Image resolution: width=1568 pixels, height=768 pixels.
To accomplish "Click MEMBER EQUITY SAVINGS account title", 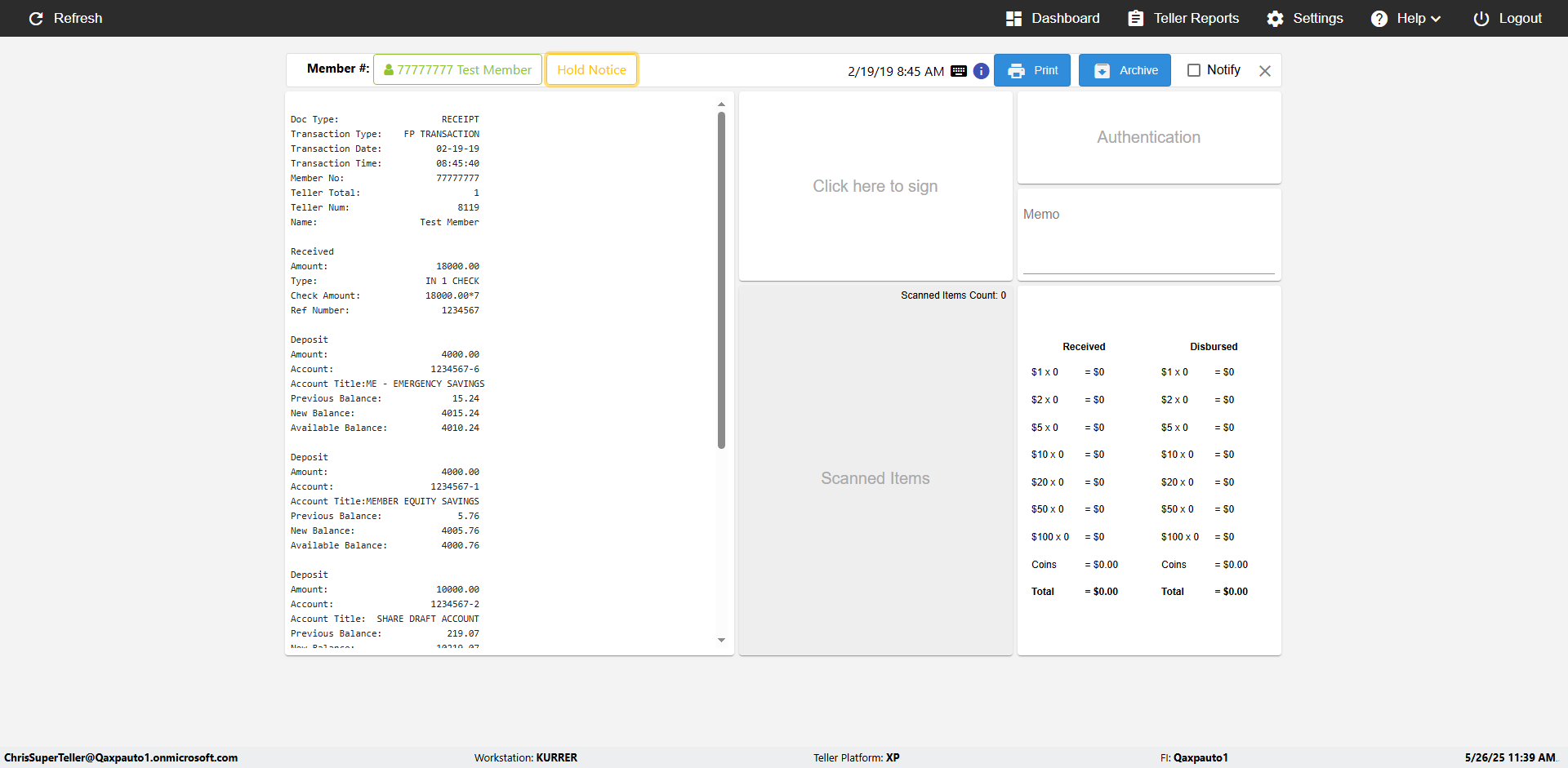I will (422, 501).
